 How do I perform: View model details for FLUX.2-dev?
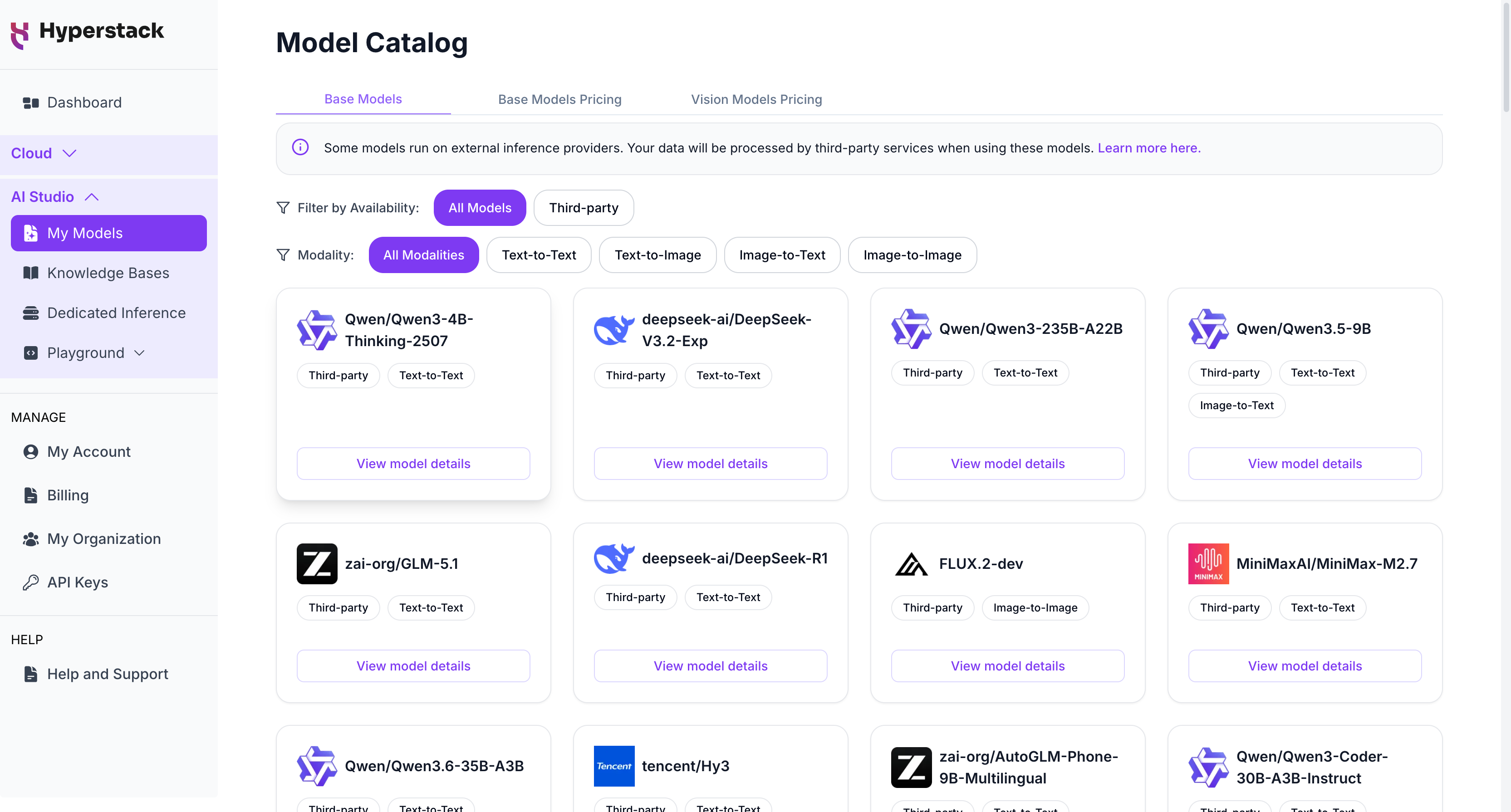coord(1008,666)
